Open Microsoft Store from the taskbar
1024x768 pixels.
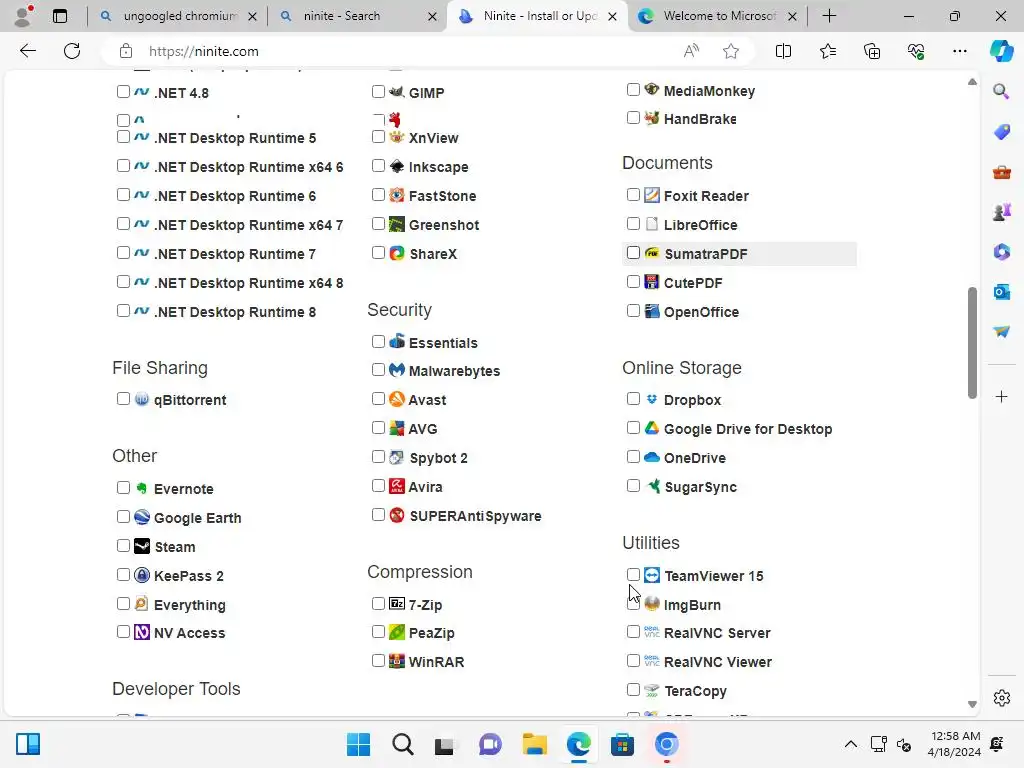[622, 744]
